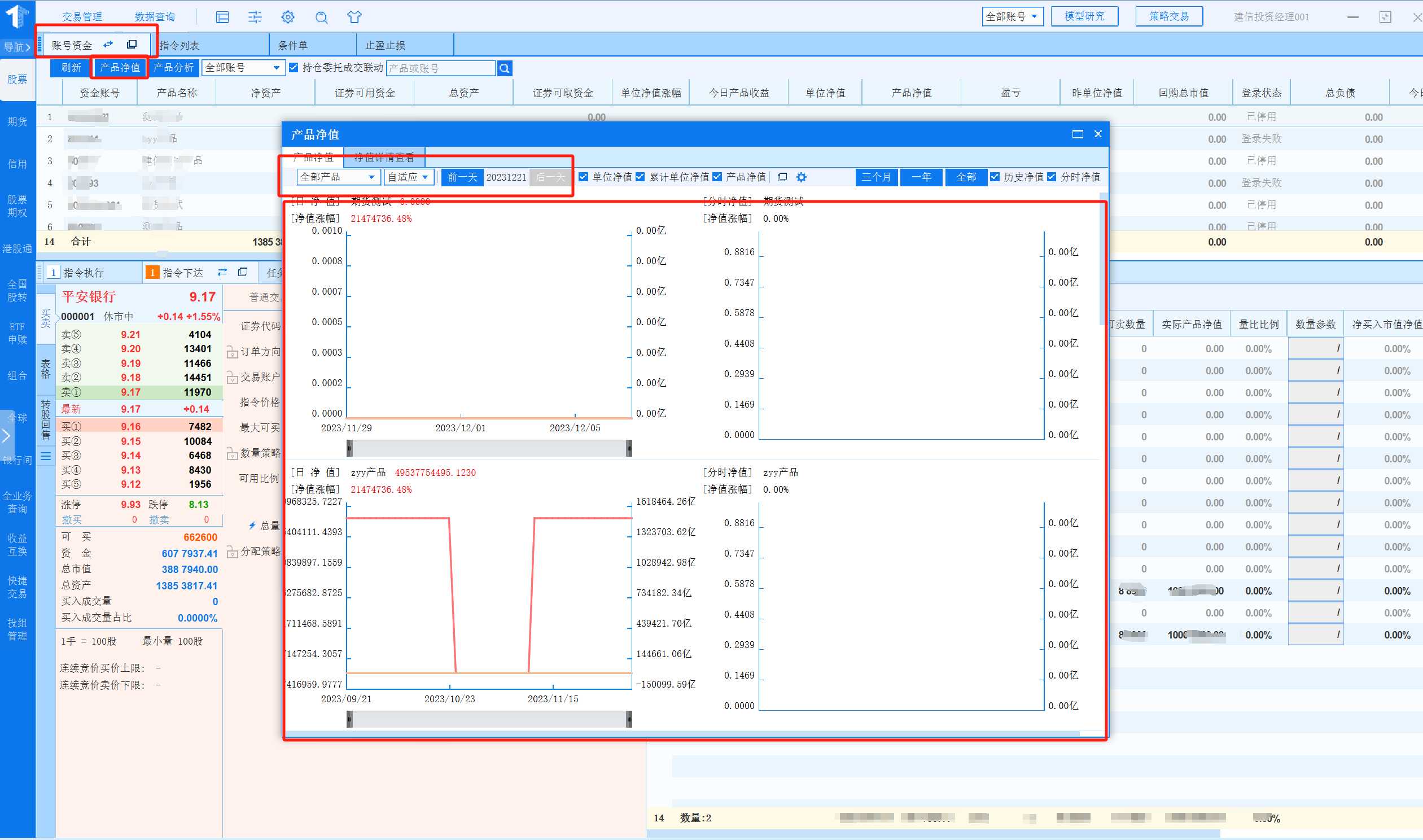
Task: Open the 交易管理 menu
Action: point(82,17)
